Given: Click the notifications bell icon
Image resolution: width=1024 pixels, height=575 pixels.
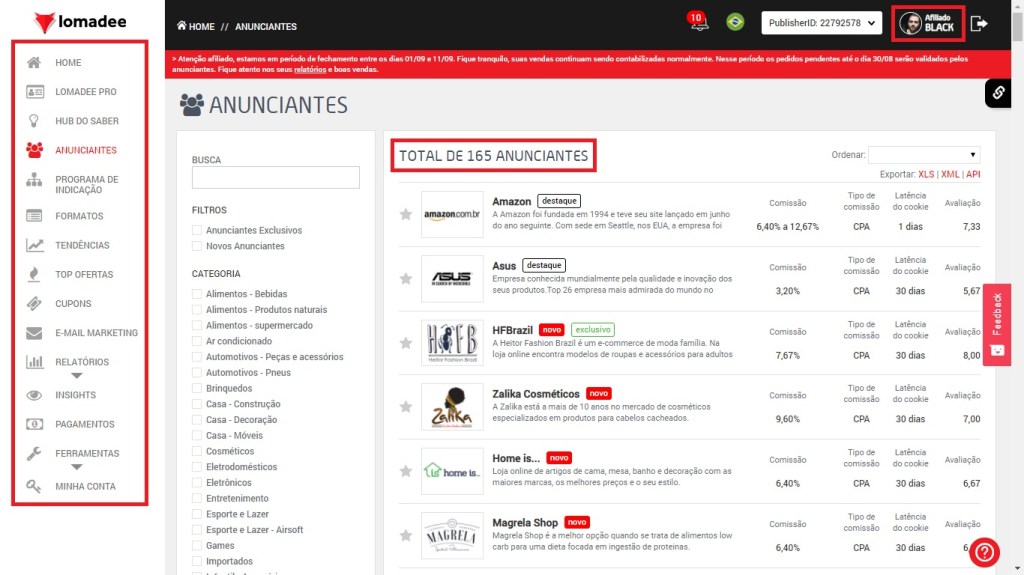Looking at the screenshot, I should pos(697,23).
